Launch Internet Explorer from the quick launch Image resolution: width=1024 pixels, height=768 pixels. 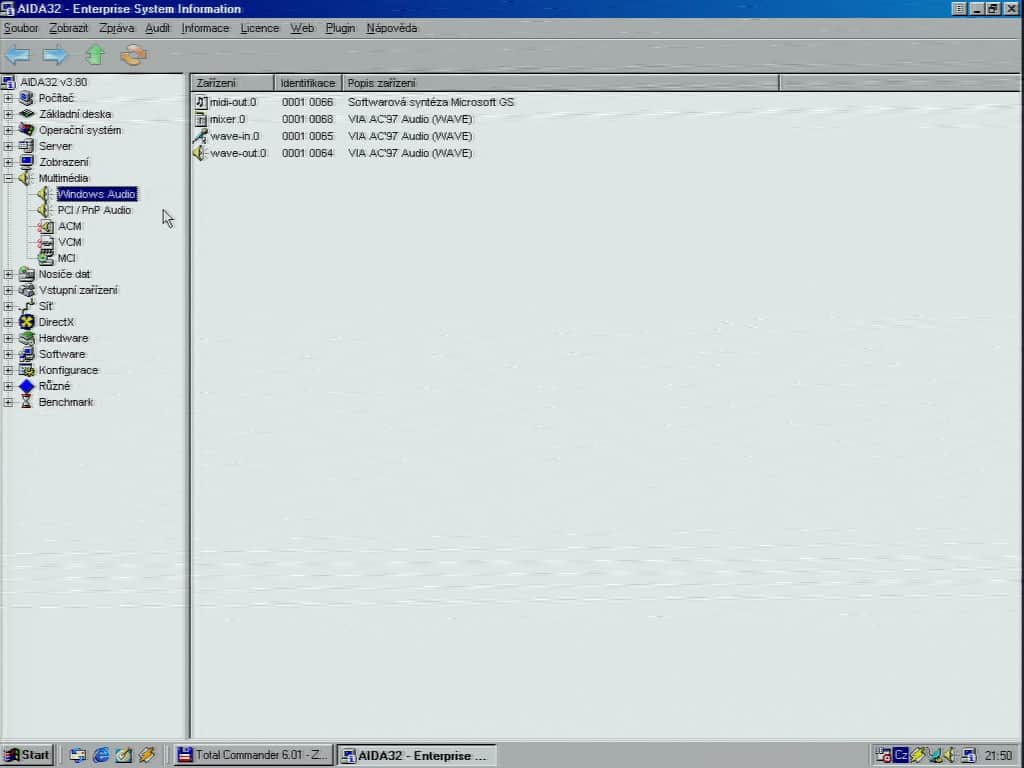click(x=101, y=755)
